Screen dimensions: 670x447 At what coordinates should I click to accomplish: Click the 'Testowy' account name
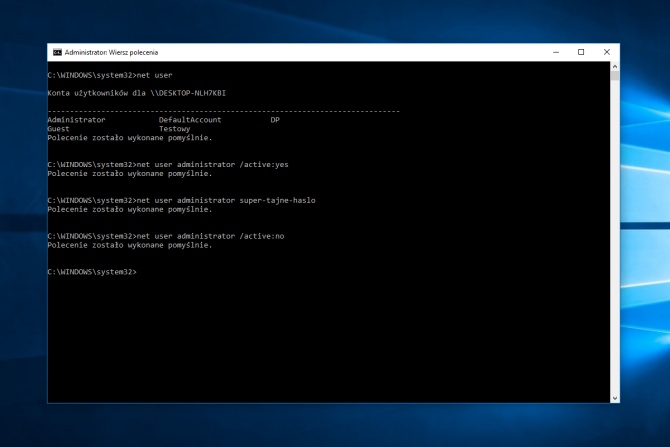pyautogui.click(x=175, y=129)
